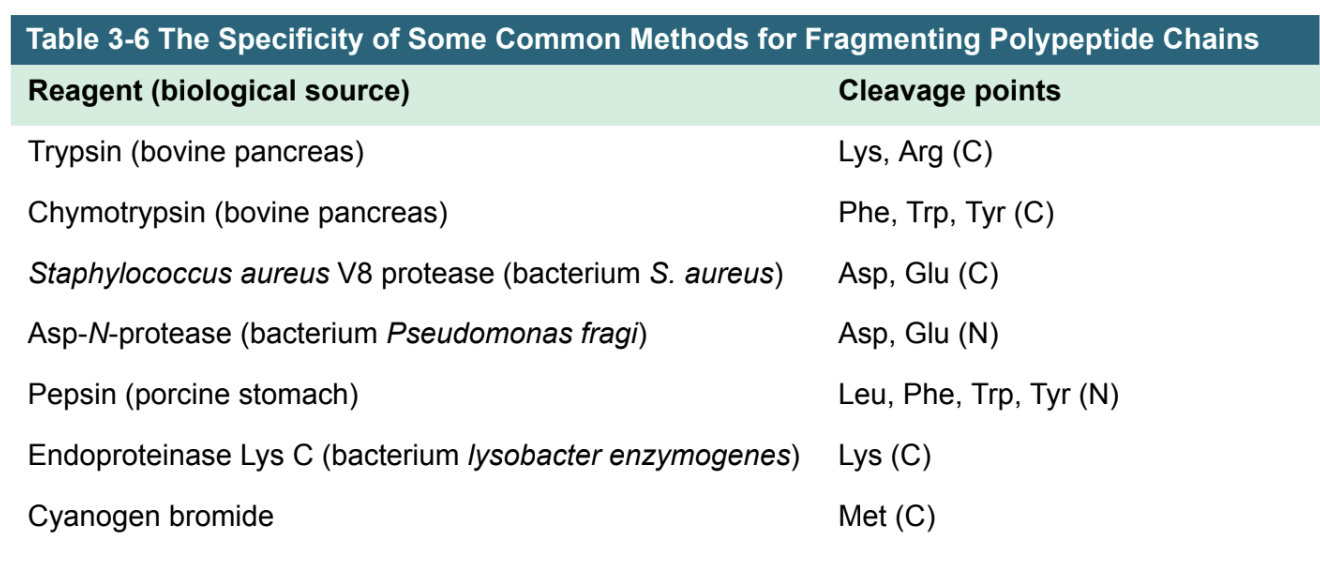
Task: Click the Asp-N-protease reagent name
Action: [x=129, y=334]
